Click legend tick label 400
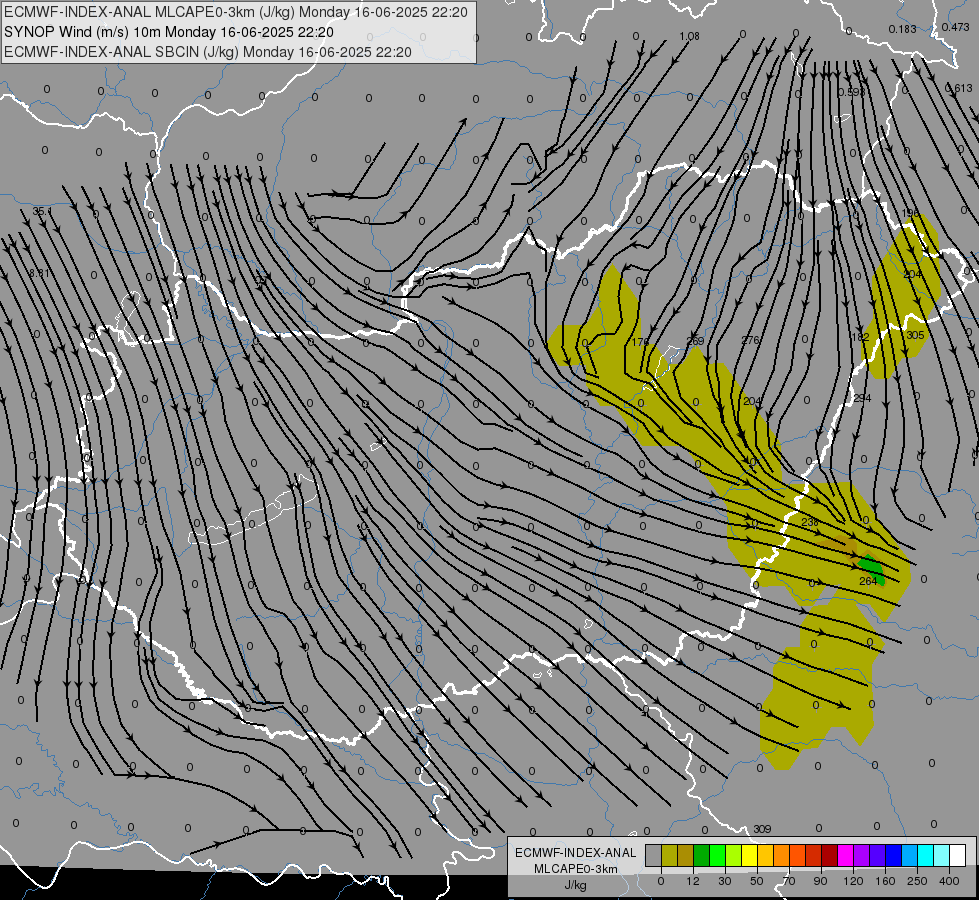This screenshot has width=979, height=900. tap(949, 881)
